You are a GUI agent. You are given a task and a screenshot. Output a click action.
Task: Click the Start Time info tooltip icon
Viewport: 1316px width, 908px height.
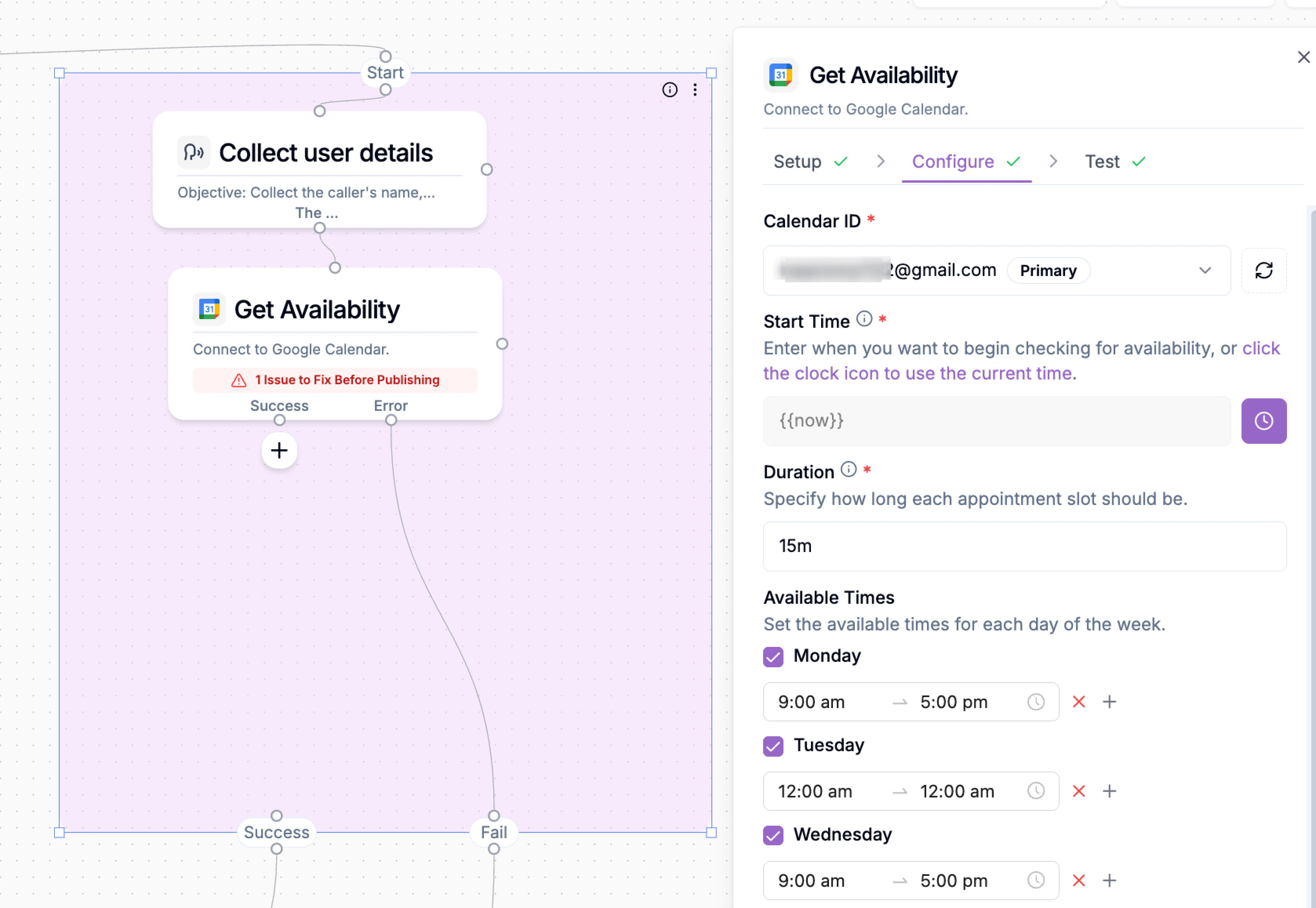(x=864, y=319)
